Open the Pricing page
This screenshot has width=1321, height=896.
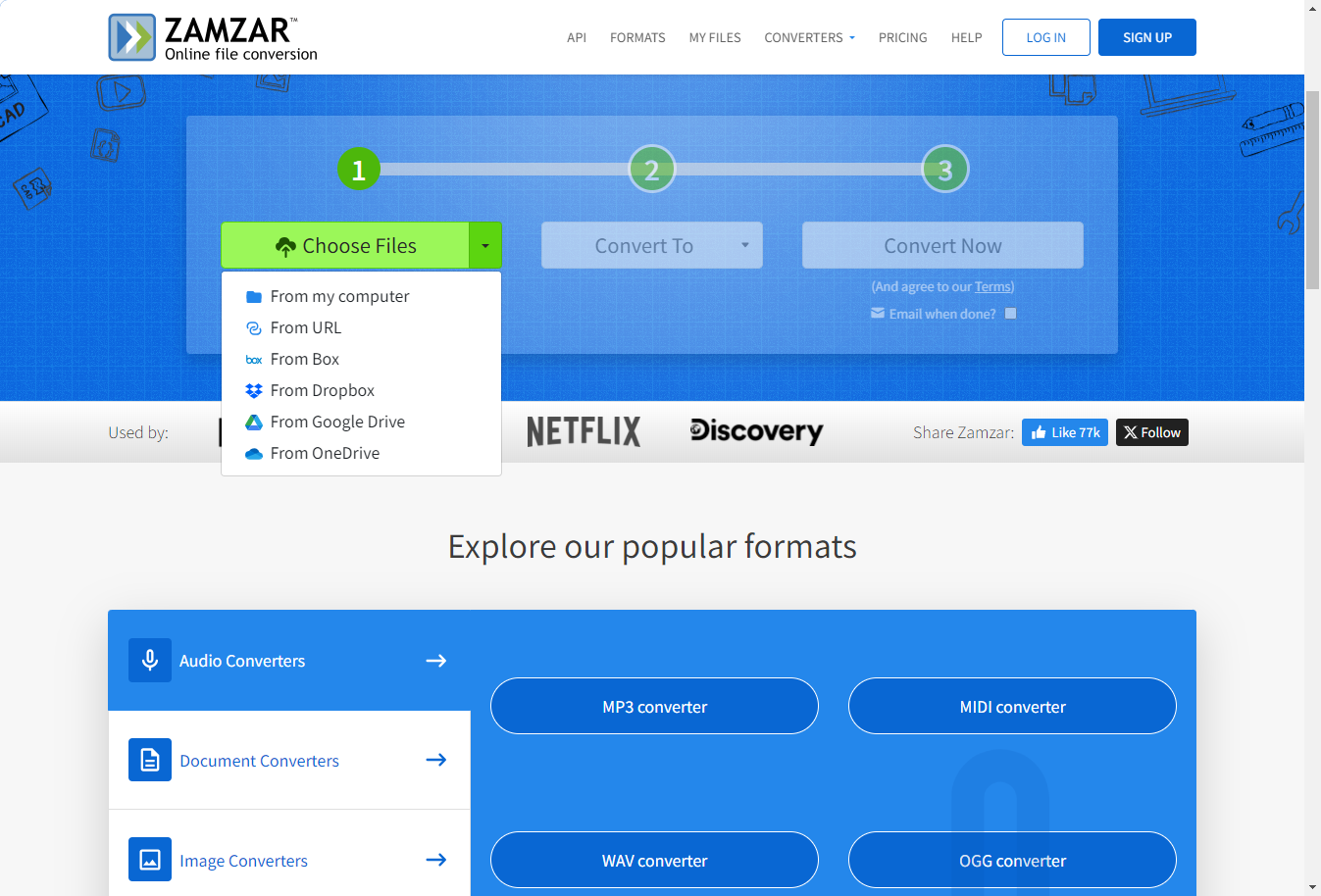point(902,37)
